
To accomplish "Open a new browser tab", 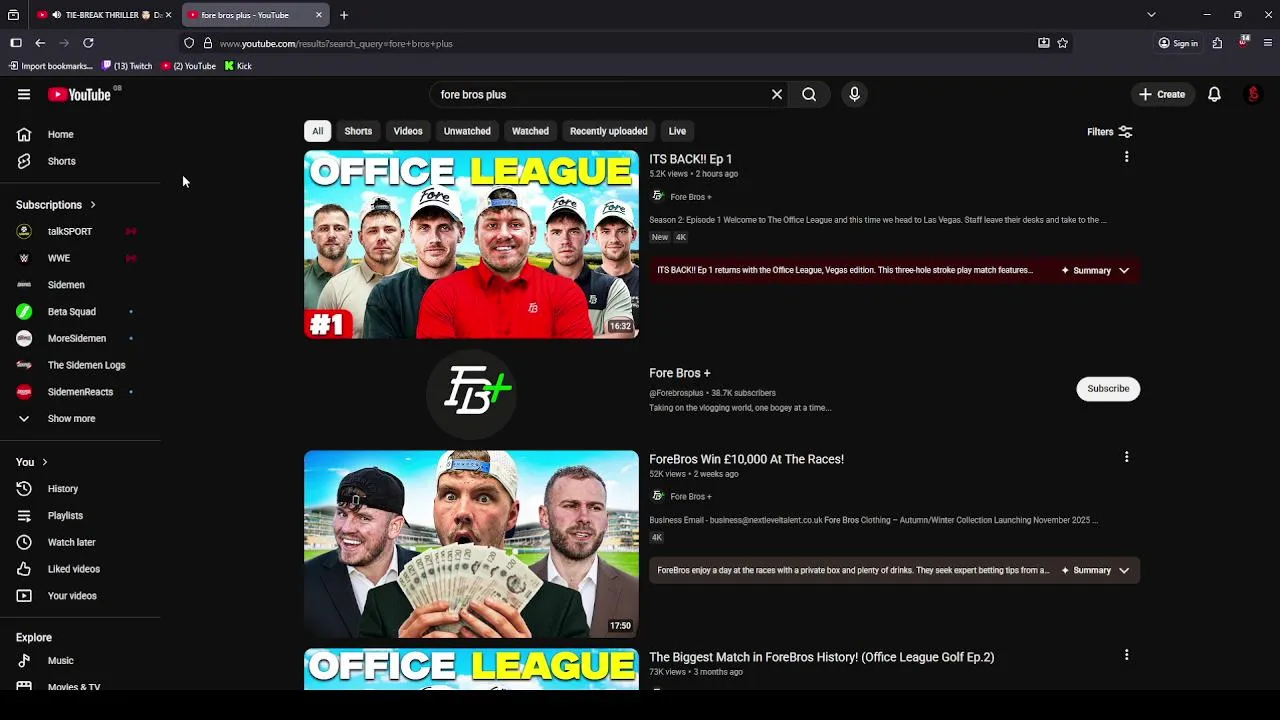I will click(x=344, y=15).
